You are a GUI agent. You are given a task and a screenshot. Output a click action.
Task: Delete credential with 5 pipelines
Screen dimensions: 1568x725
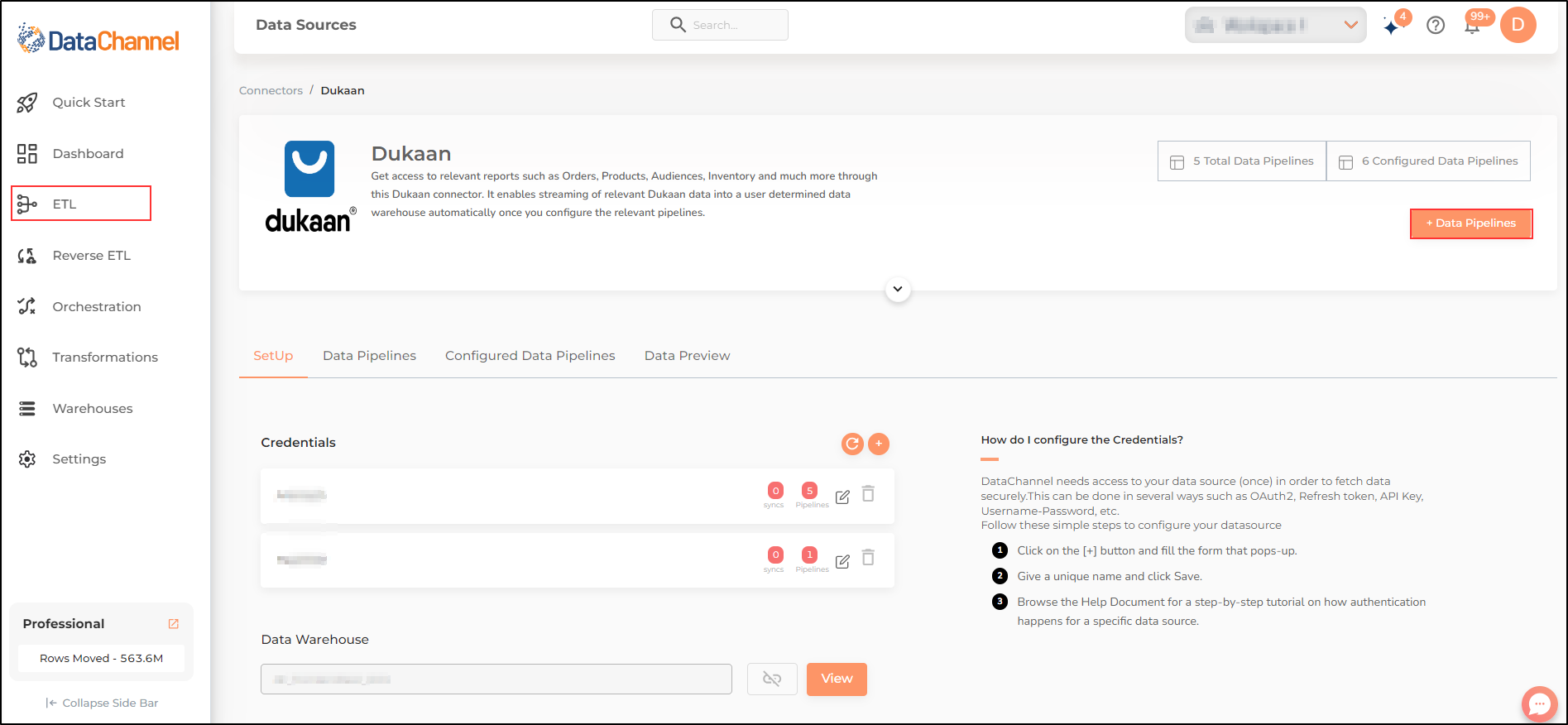[868, 494]
